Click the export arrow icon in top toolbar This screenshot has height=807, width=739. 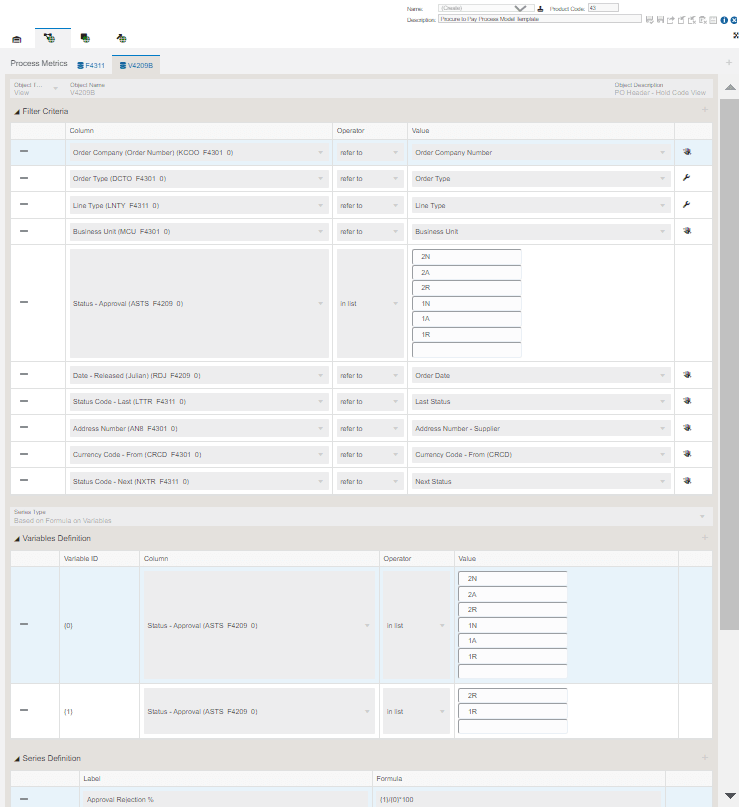[671, 20]
